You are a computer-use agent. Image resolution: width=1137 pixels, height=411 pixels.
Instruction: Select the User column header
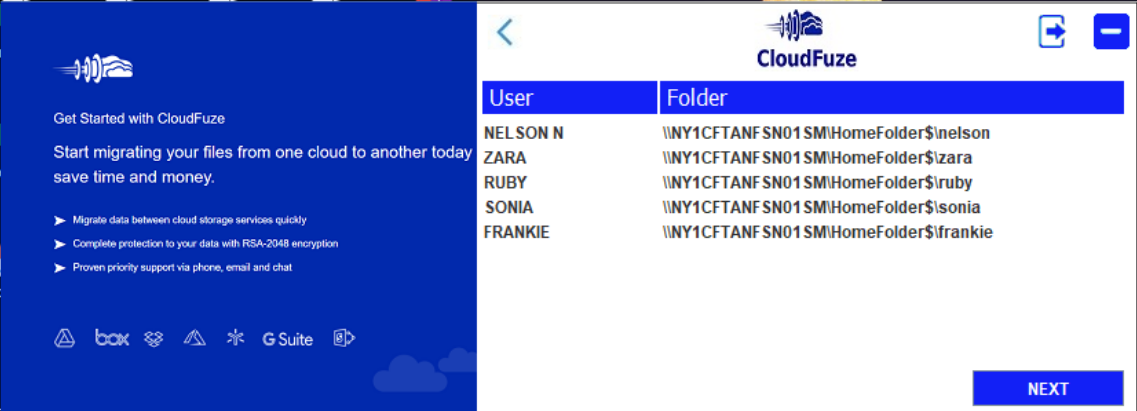(x=569, y=97)
